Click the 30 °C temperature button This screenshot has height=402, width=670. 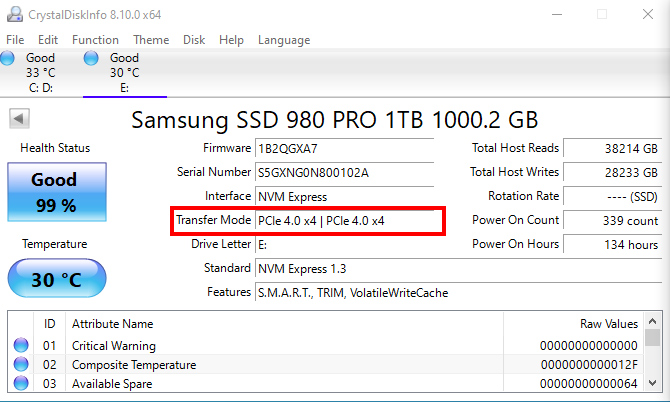pos(56,280)
